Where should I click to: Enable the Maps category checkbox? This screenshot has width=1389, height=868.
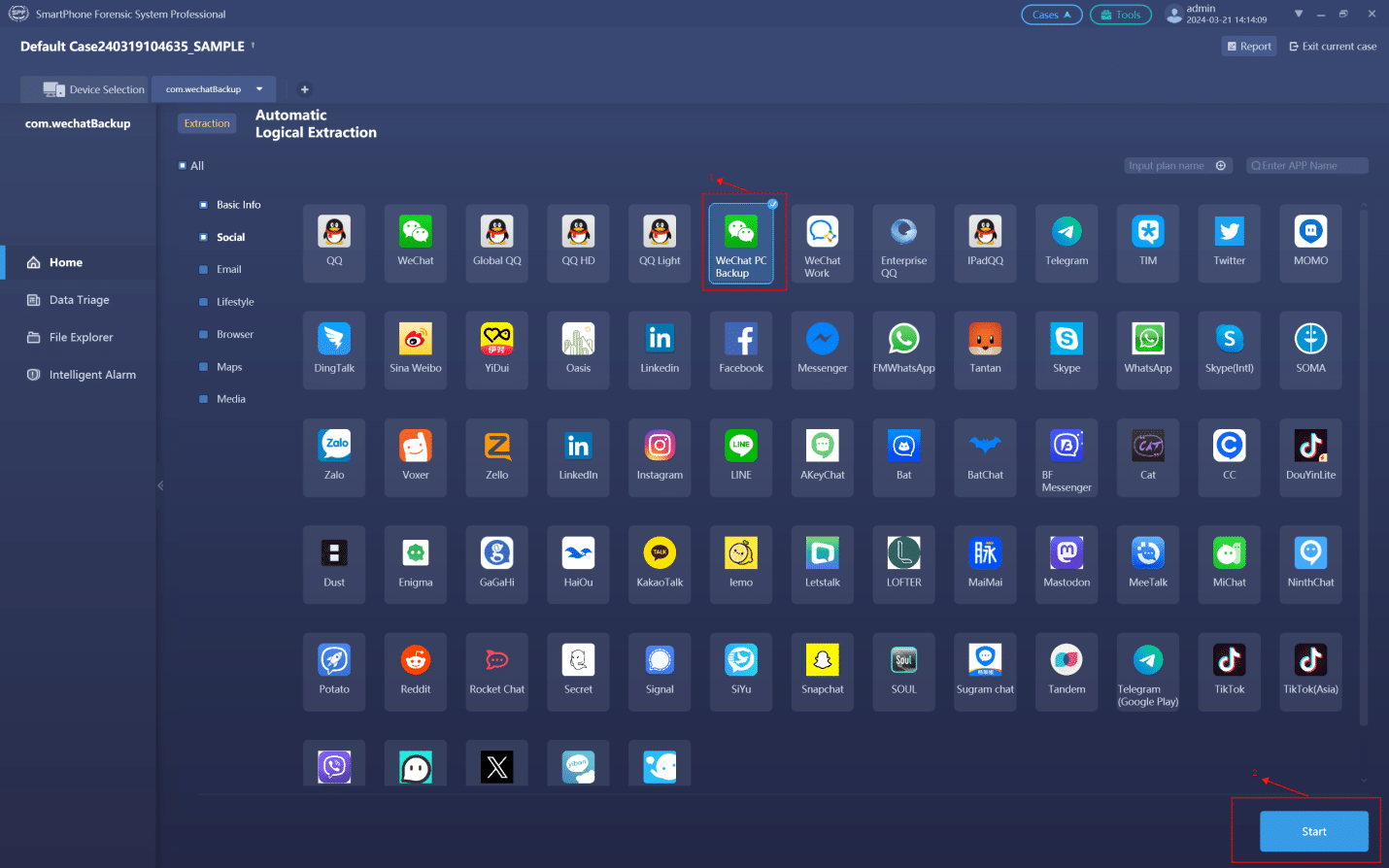tap(203, 367)
